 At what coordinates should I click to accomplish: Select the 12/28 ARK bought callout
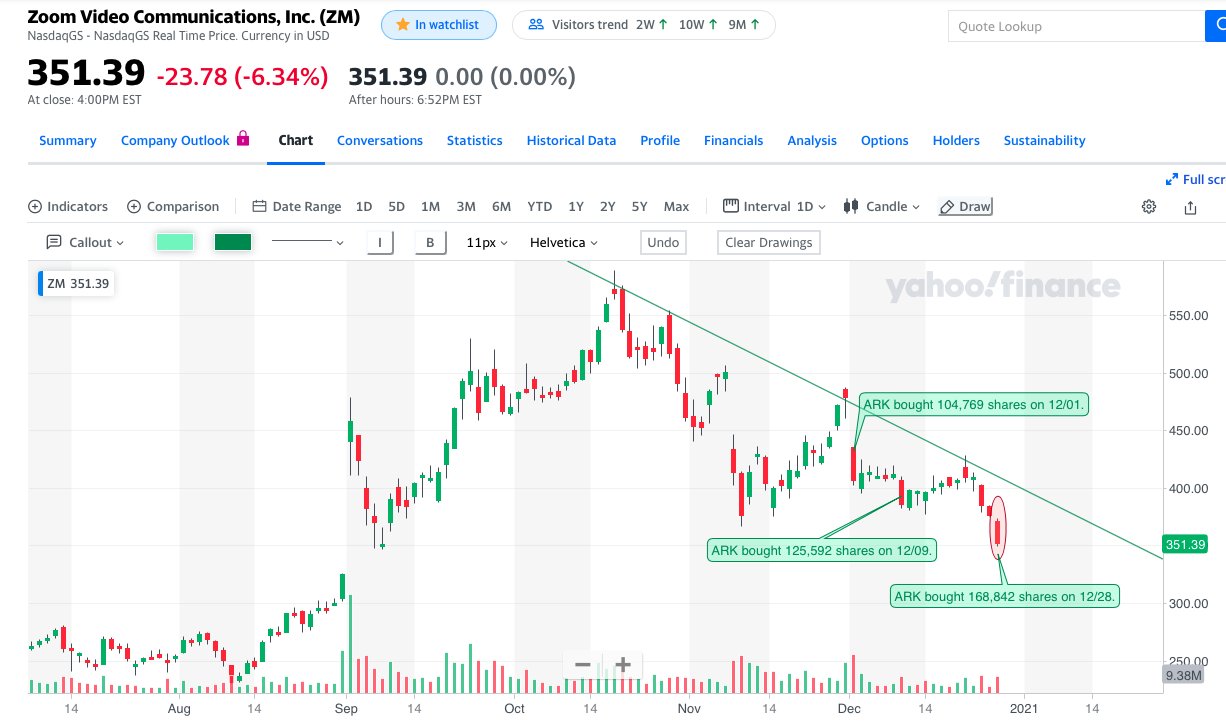click(1005, 597)
